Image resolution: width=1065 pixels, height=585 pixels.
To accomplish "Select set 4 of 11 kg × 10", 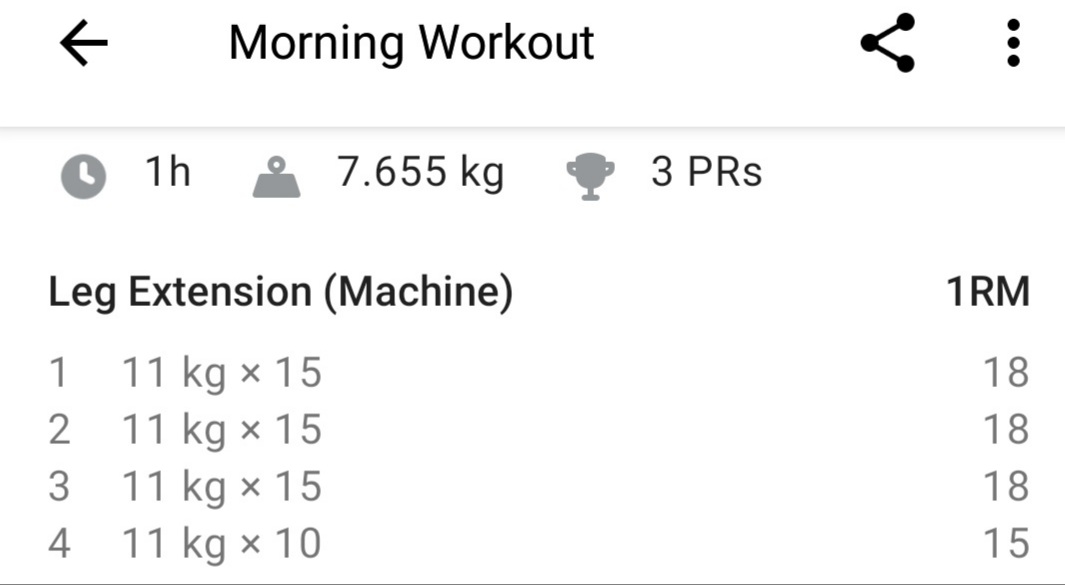I will [221, 545].
